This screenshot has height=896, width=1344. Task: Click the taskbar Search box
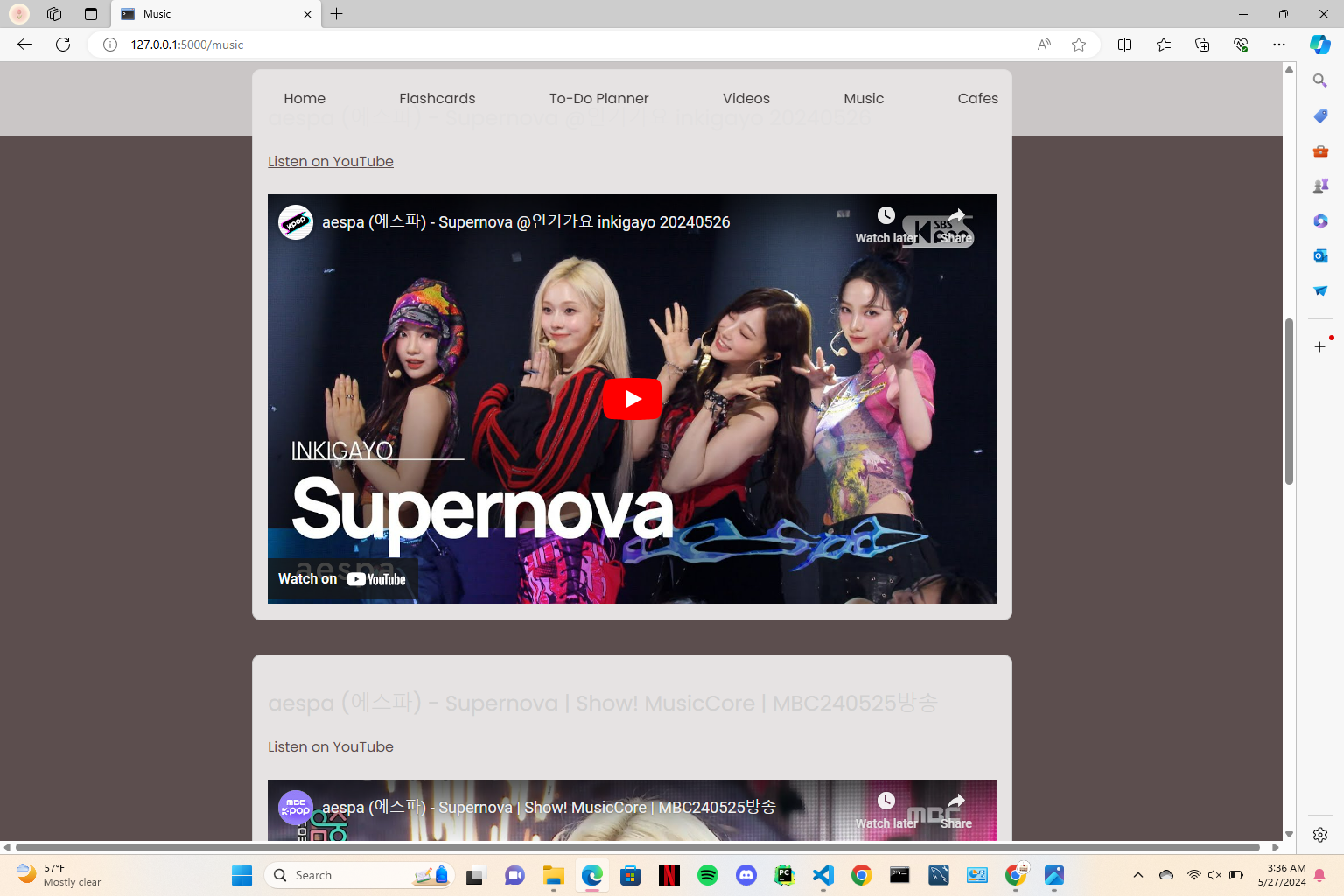pyautogui.click(x=360, y=875)
